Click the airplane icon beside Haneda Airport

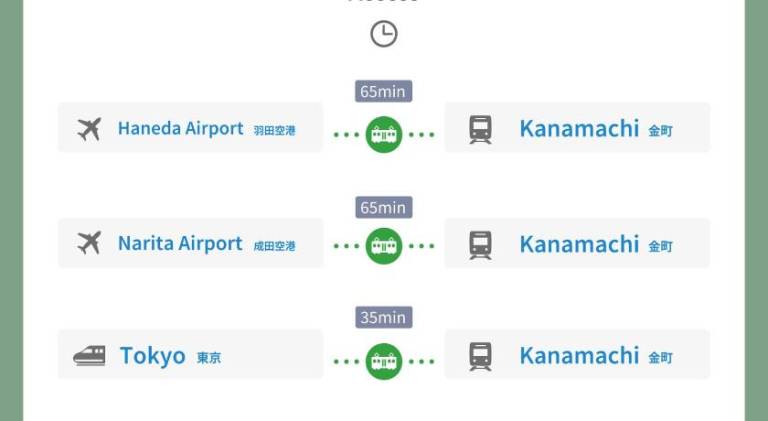coord(89,129)
